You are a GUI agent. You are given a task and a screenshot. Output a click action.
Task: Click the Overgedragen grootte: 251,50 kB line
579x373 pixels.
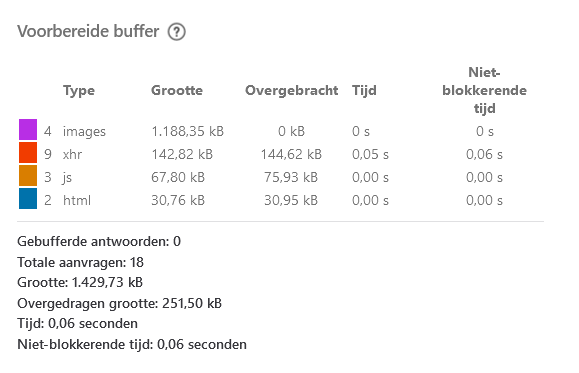click(x=119, y=304)
